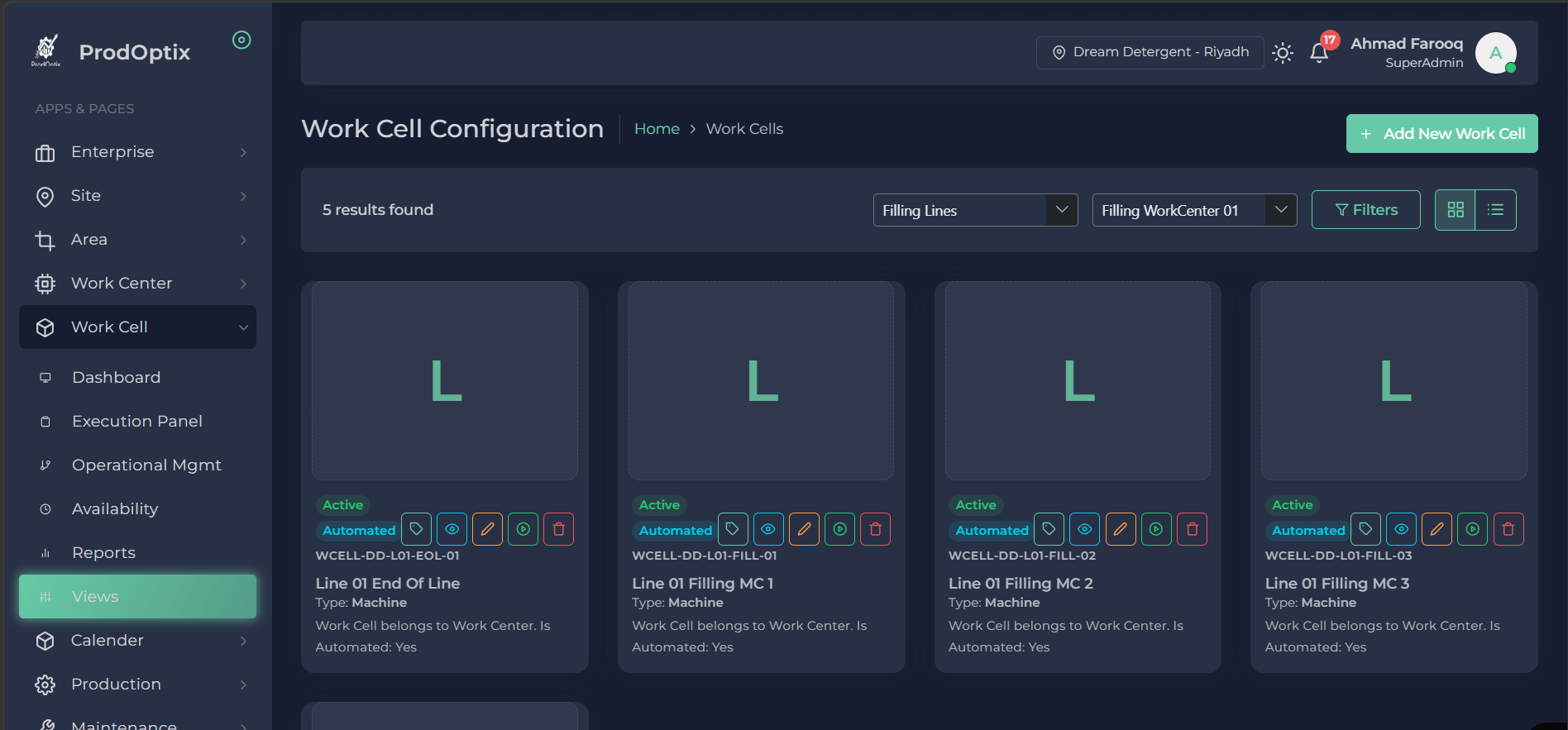The width and height of the screenshot is (1568, 730).
Task: Expand Work Center sidebar menu
Action: coord(137,284)
